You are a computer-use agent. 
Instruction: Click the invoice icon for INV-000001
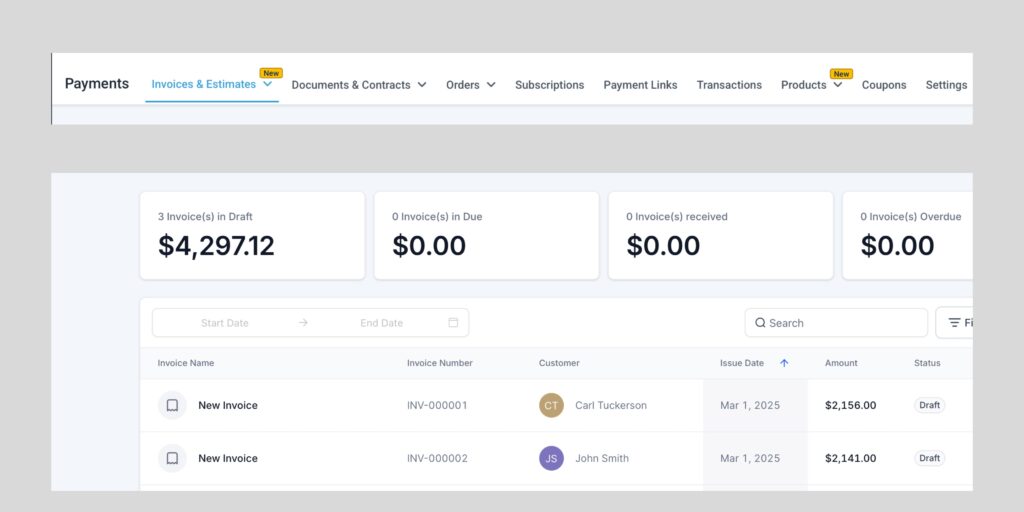[x=172, y=405]
